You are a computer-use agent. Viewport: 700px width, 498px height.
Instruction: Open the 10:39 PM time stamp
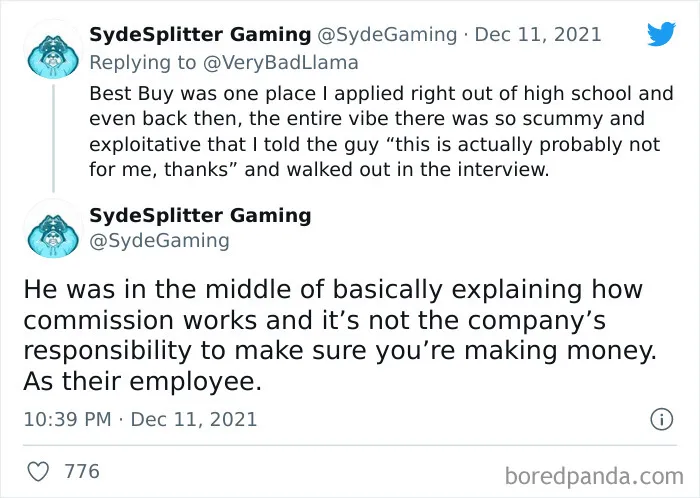coord(67,419)
